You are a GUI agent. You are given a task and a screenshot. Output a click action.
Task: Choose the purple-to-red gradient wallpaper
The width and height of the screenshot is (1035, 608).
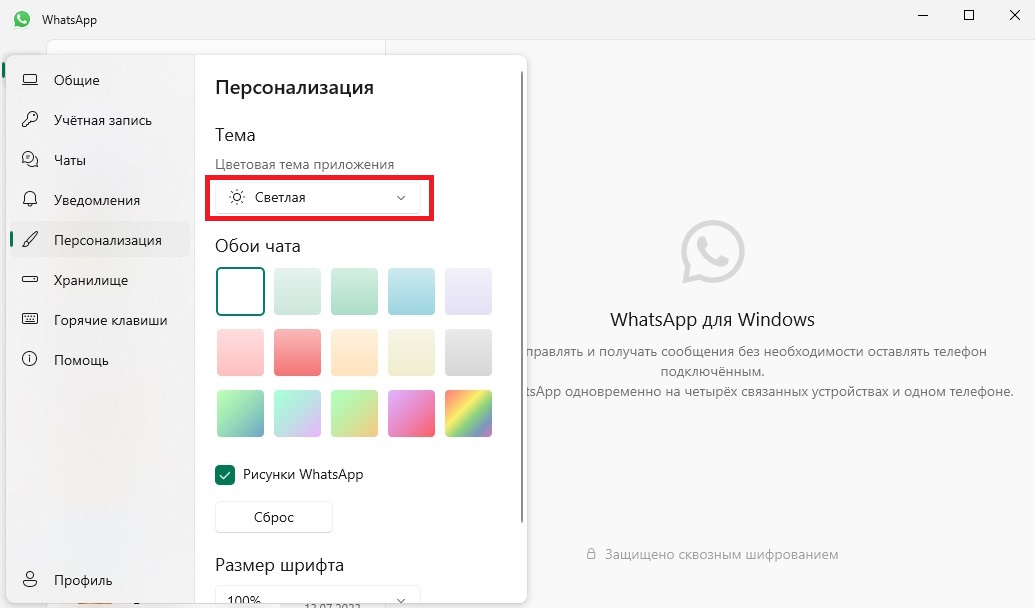(x=411, y=413)
